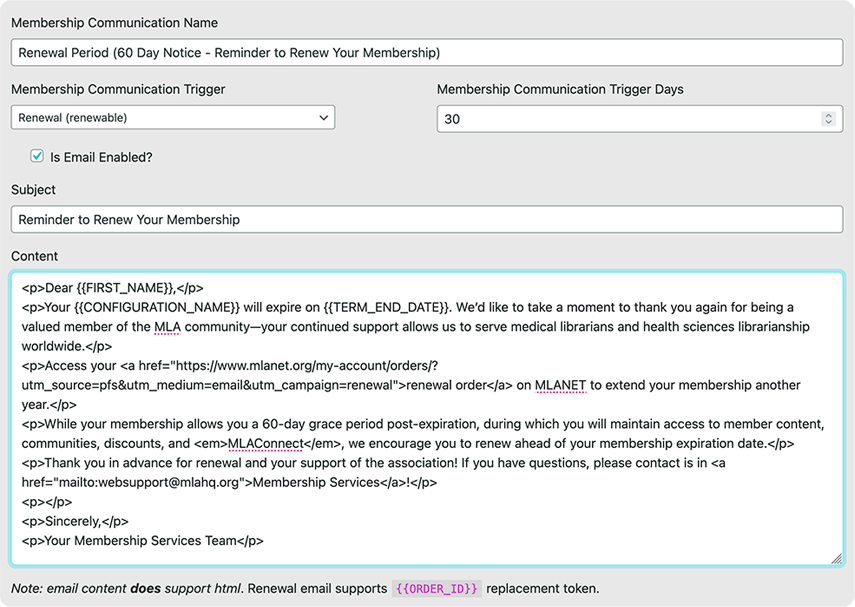This screenshot has height=607, width=855.
Task: Toggle the Is Email Enabled checkbox
Action: point(37,156)
